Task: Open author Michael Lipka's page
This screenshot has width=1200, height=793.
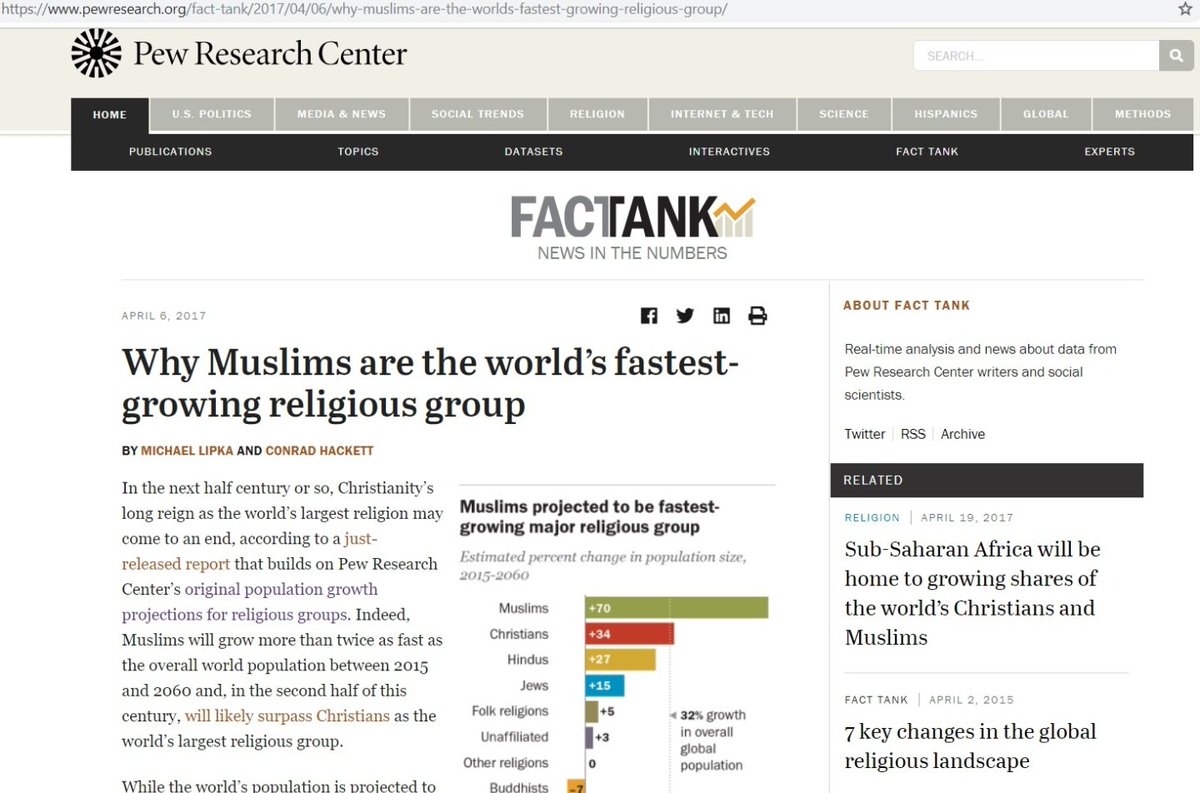Action: (187, 451)
